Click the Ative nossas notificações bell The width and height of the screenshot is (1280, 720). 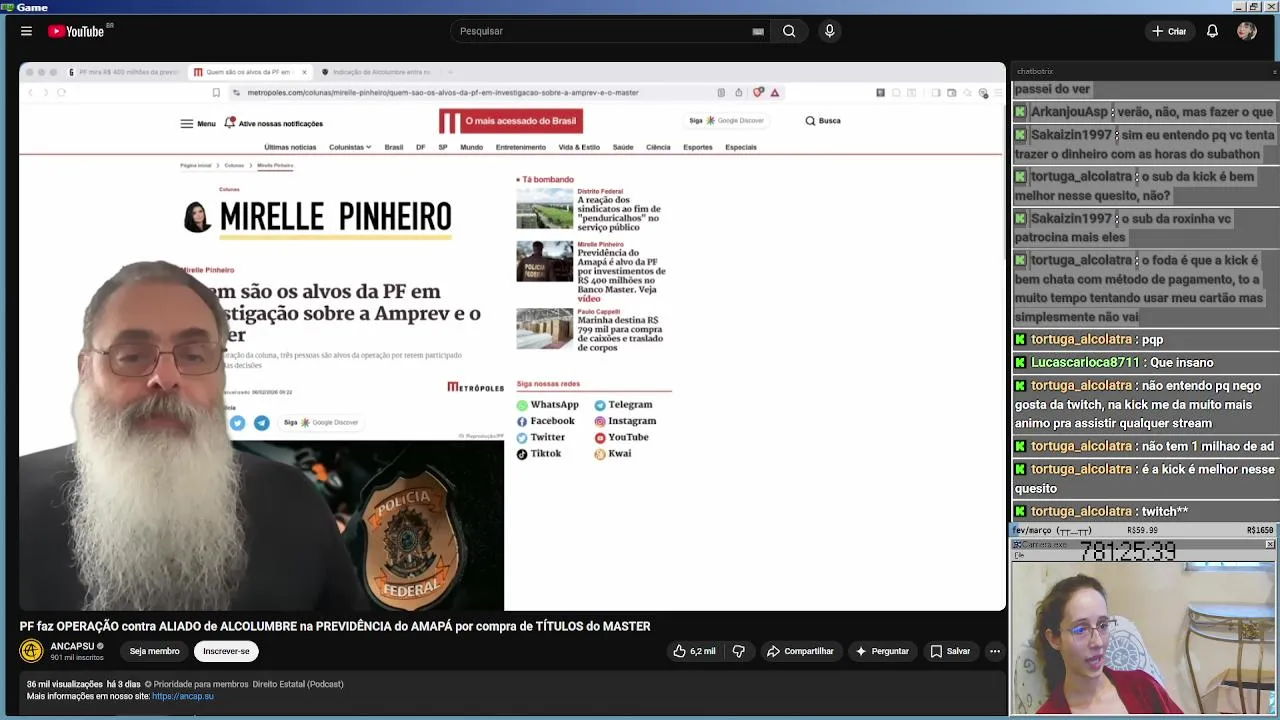pos(230,123)
